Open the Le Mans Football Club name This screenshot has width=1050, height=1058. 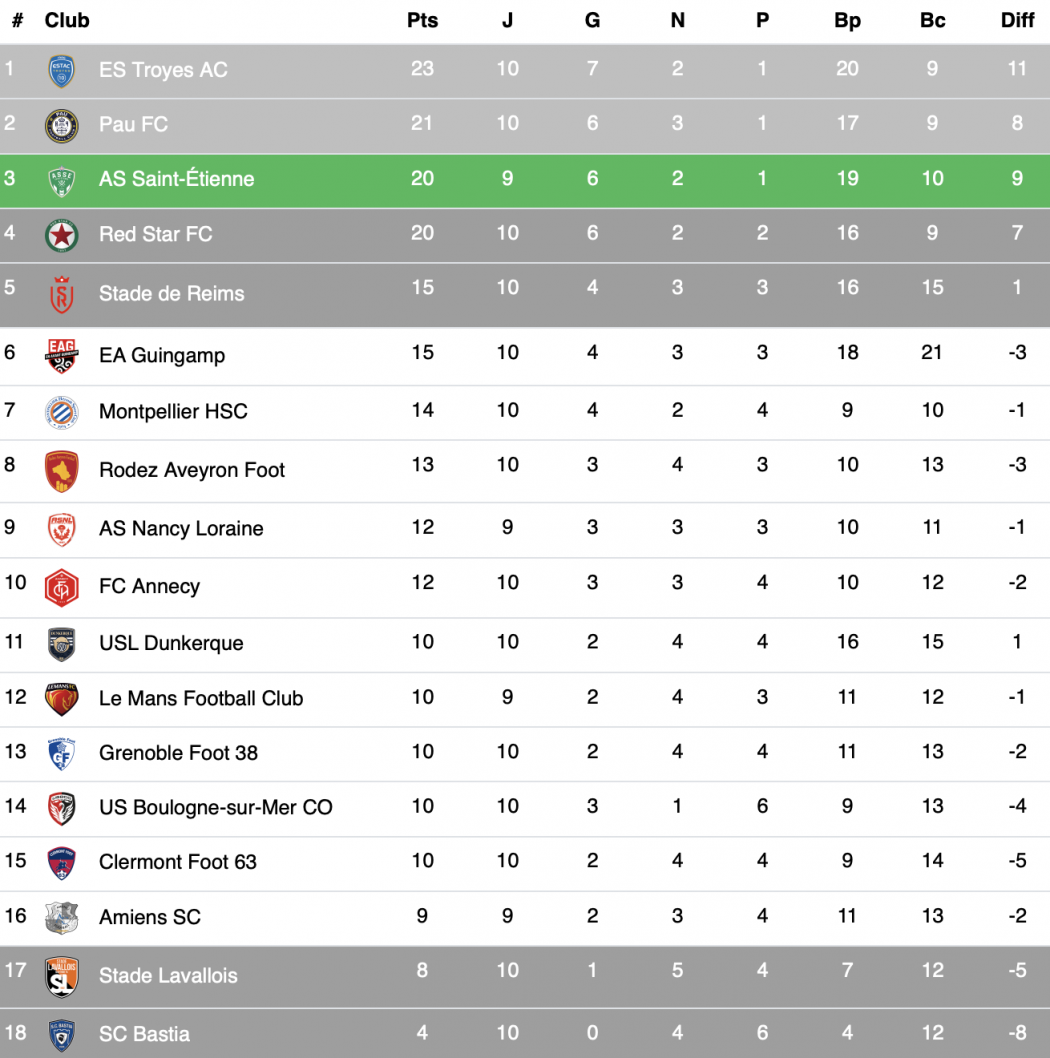(x=201, y=698)
